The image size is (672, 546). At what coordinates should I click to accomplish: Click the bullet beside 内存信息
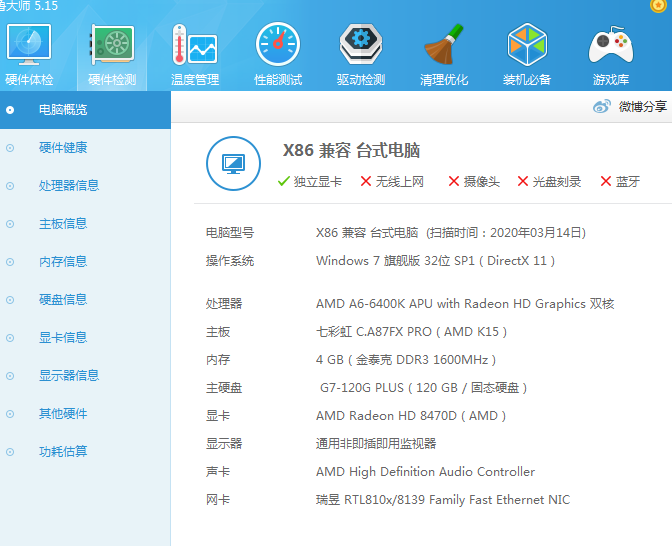pos(10,262)
